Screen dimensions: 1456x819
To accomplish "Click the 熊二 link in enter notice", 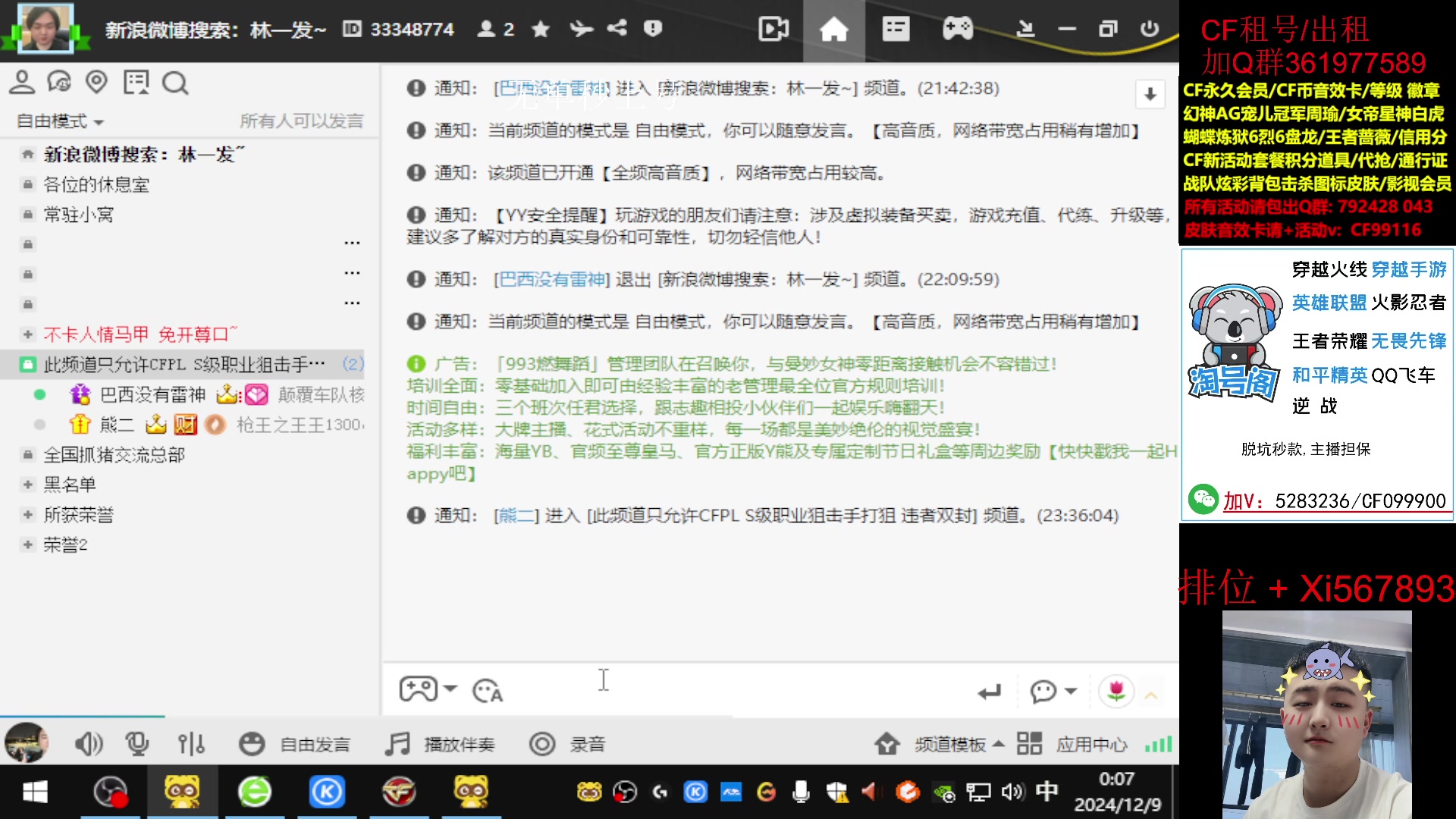I will coord(516,516).
